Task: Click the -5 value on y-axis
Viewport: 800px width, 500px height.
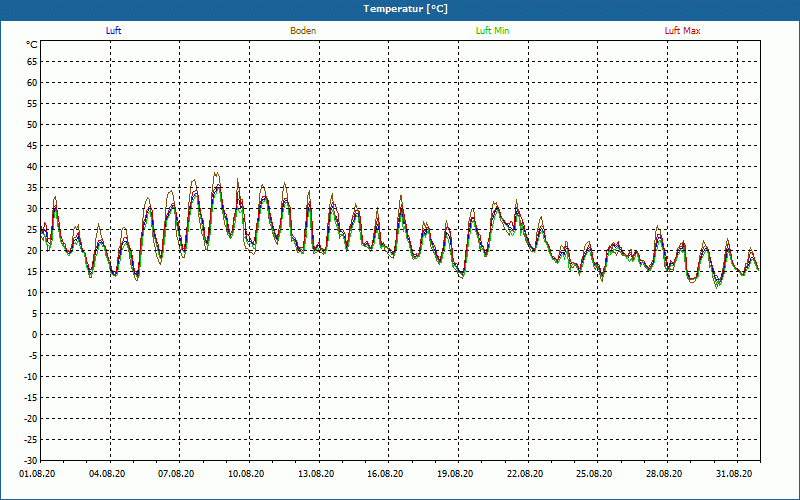Action: click(x=33, y=356)
